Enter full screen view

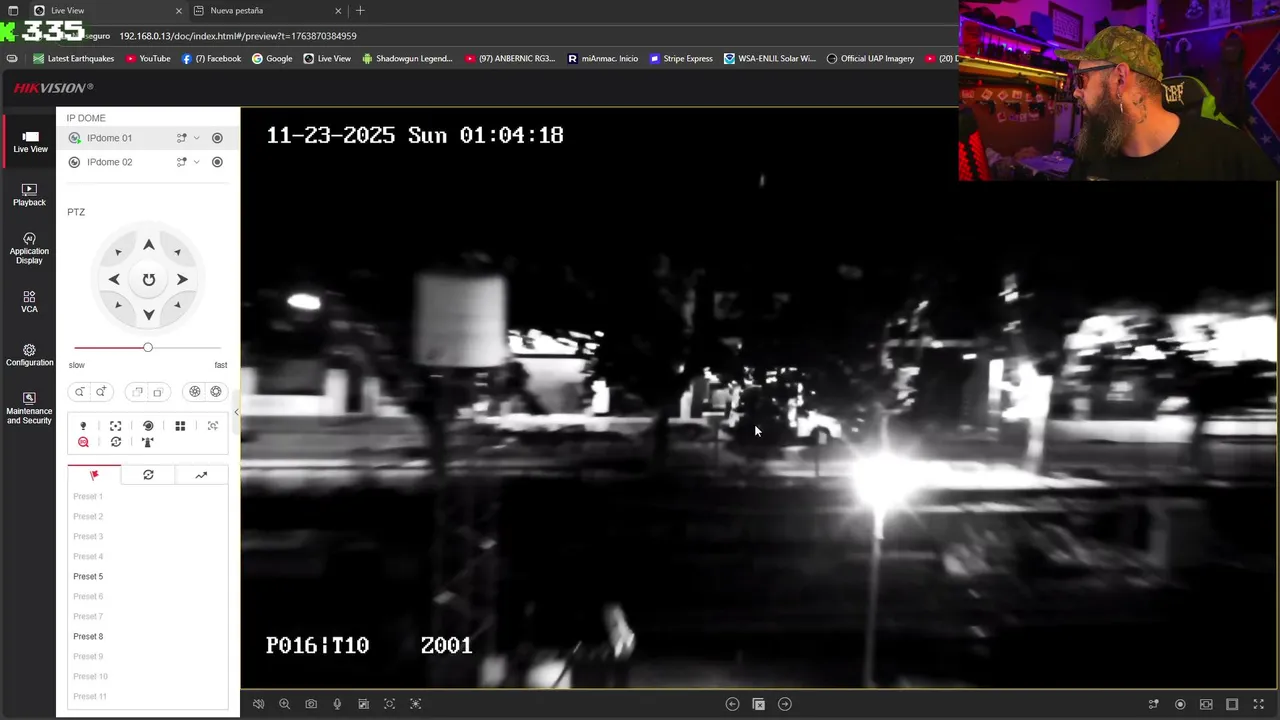point(1259,704)
